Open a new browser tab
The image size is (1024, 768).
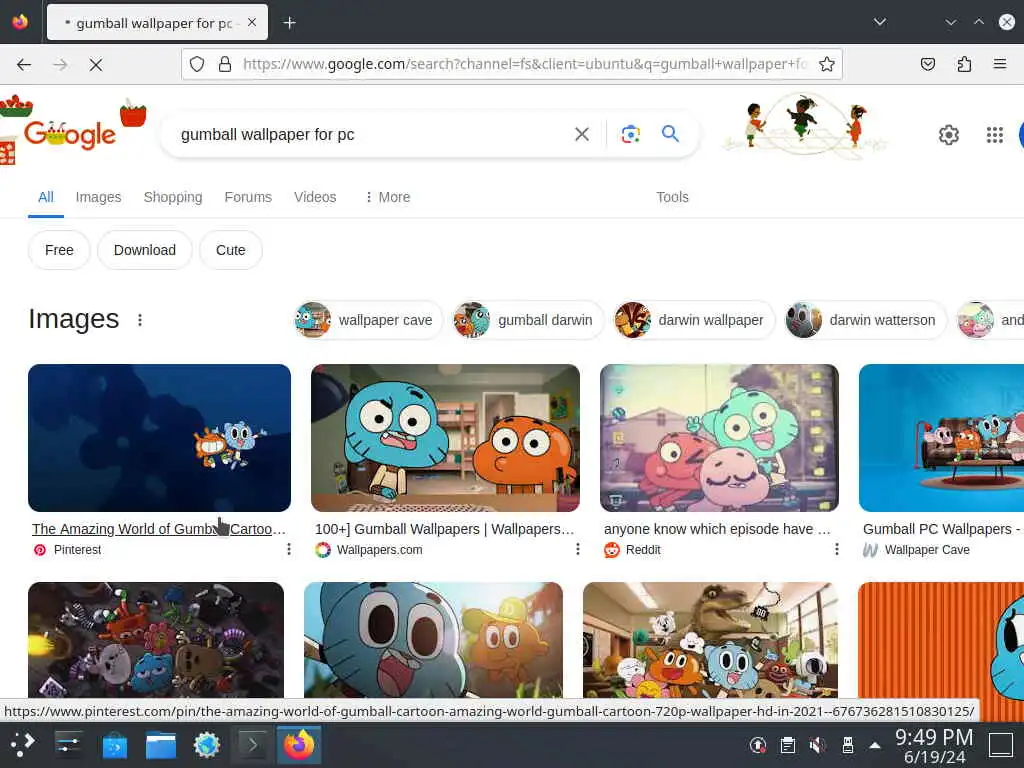coord(289,23)
